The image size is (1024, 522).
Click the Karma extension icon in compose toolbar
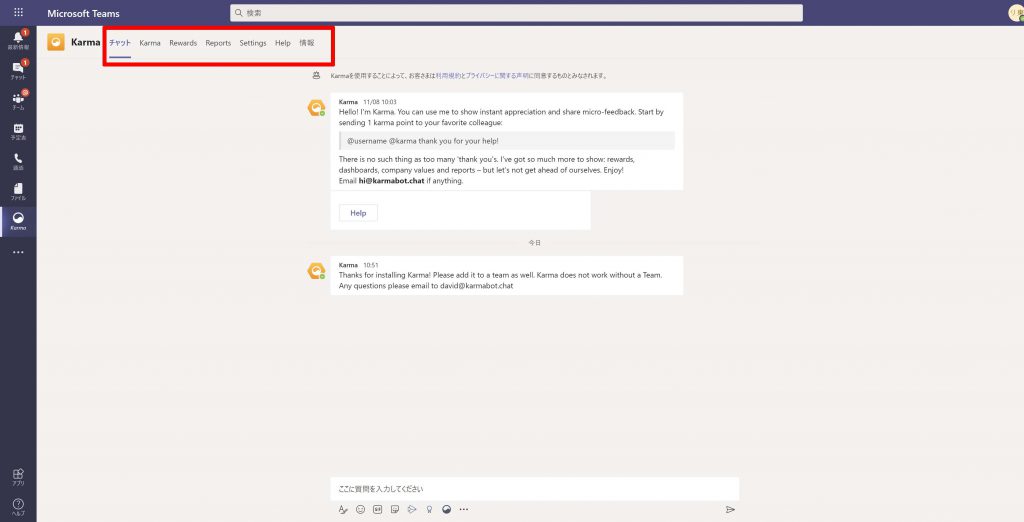coord(447,510)
